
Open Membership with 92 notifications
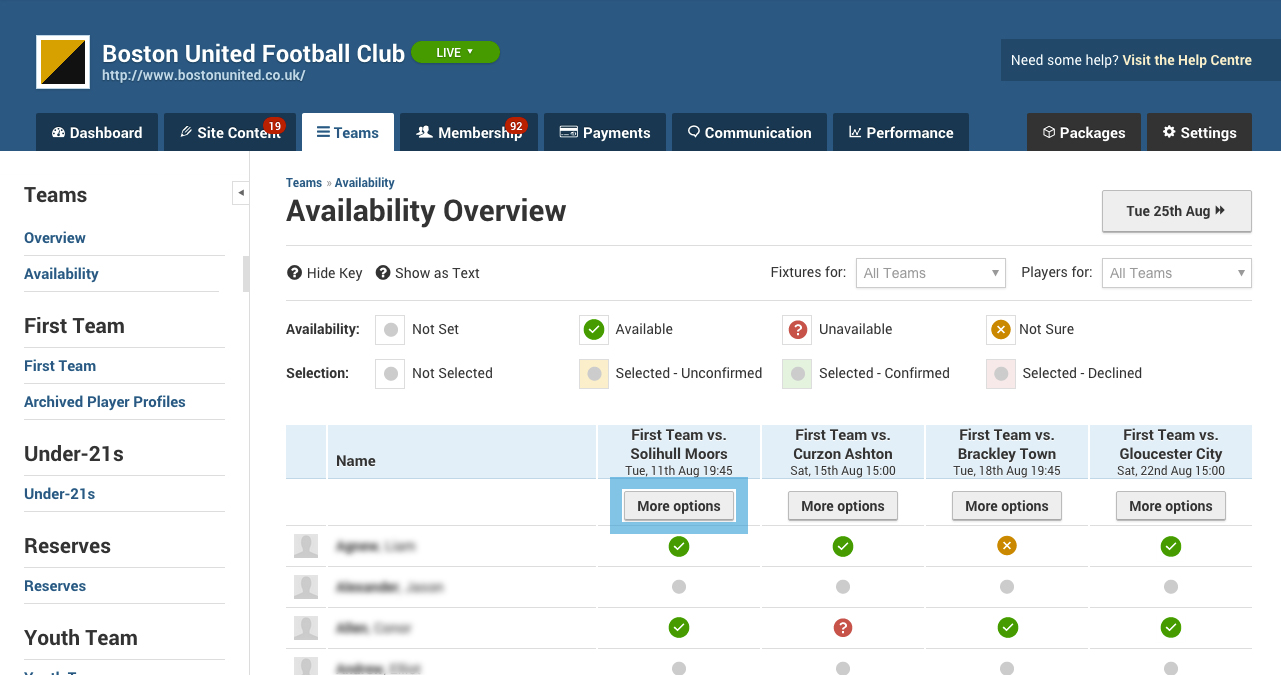(x=468, y=131)
